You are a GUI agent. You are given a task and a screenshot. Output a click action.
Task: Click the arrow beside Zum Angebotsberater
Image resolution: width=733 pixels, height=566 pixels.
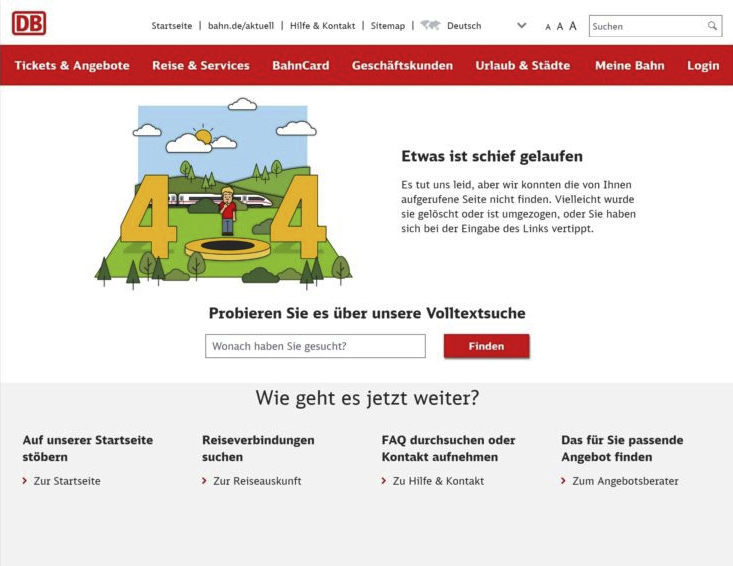(x=563, y=480)
